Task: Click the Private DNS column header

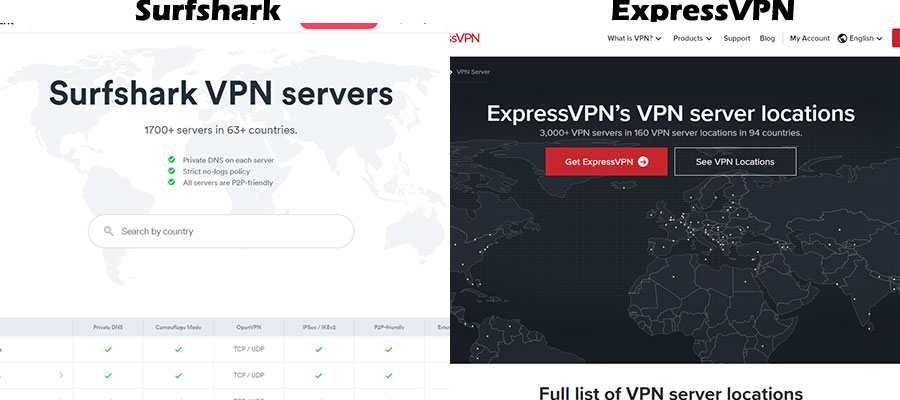Action: [x=108, y=327]
